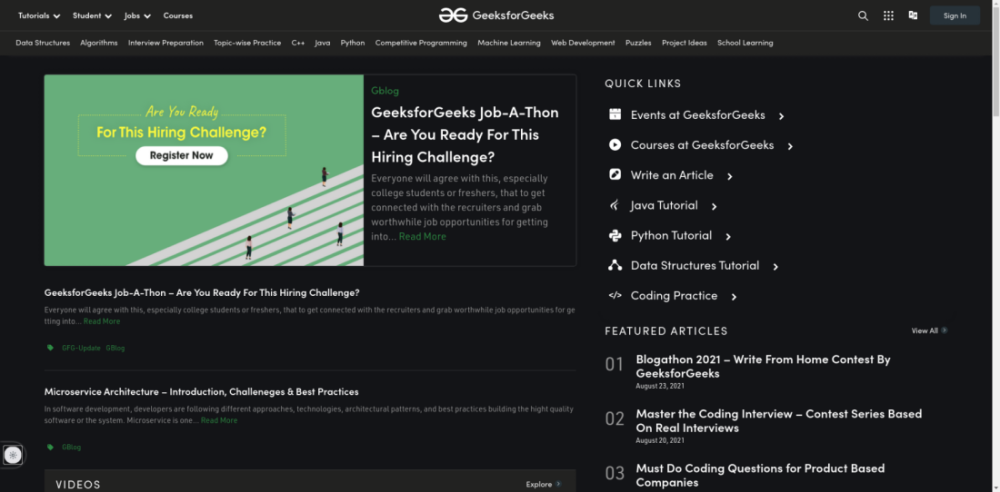Click chevron next to Events at GeeksforGeeks
The image size is (1000, 492).
[x=781, y=116]
